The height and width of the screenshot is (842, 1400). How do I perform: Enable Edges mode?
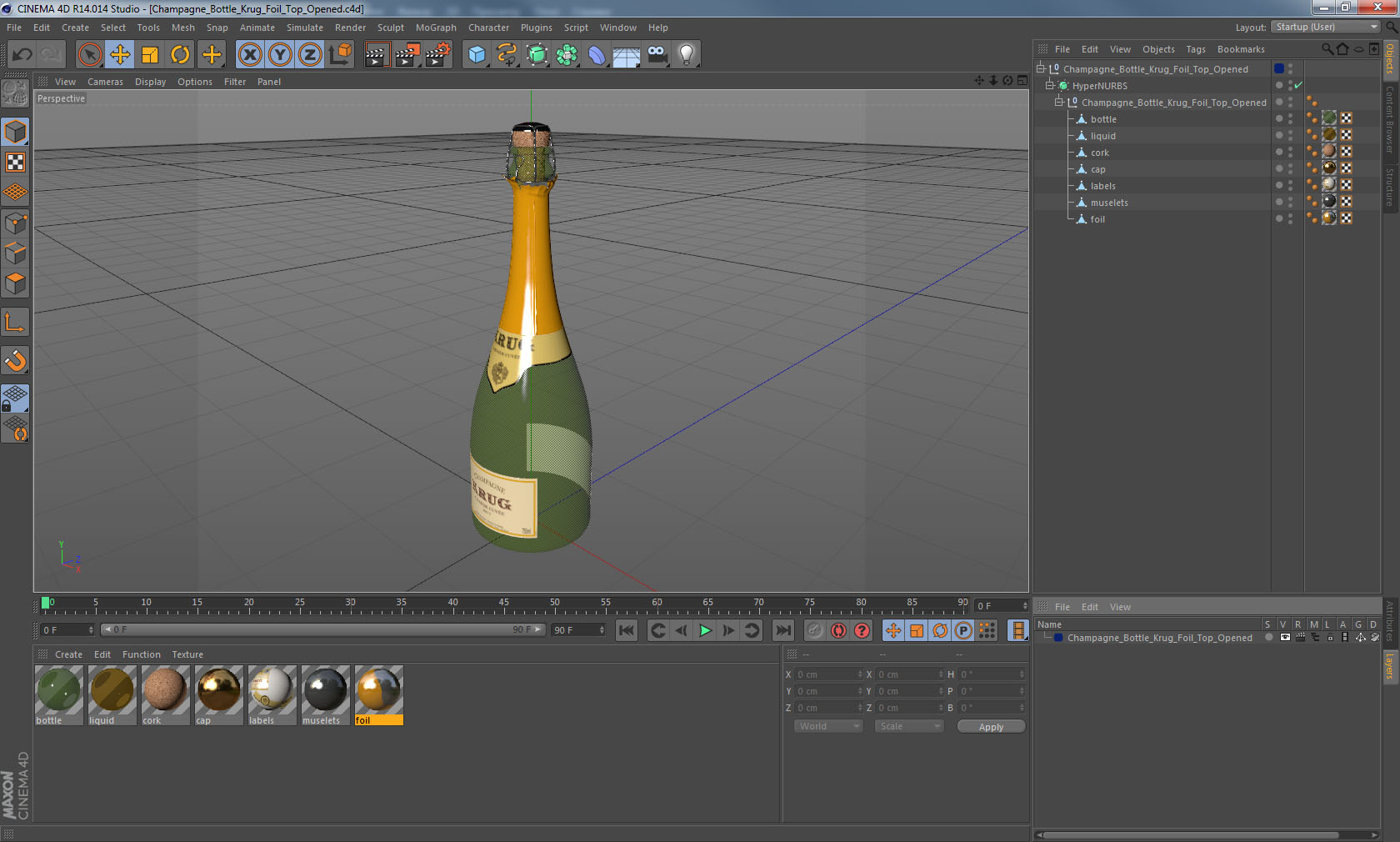point(15,253)
